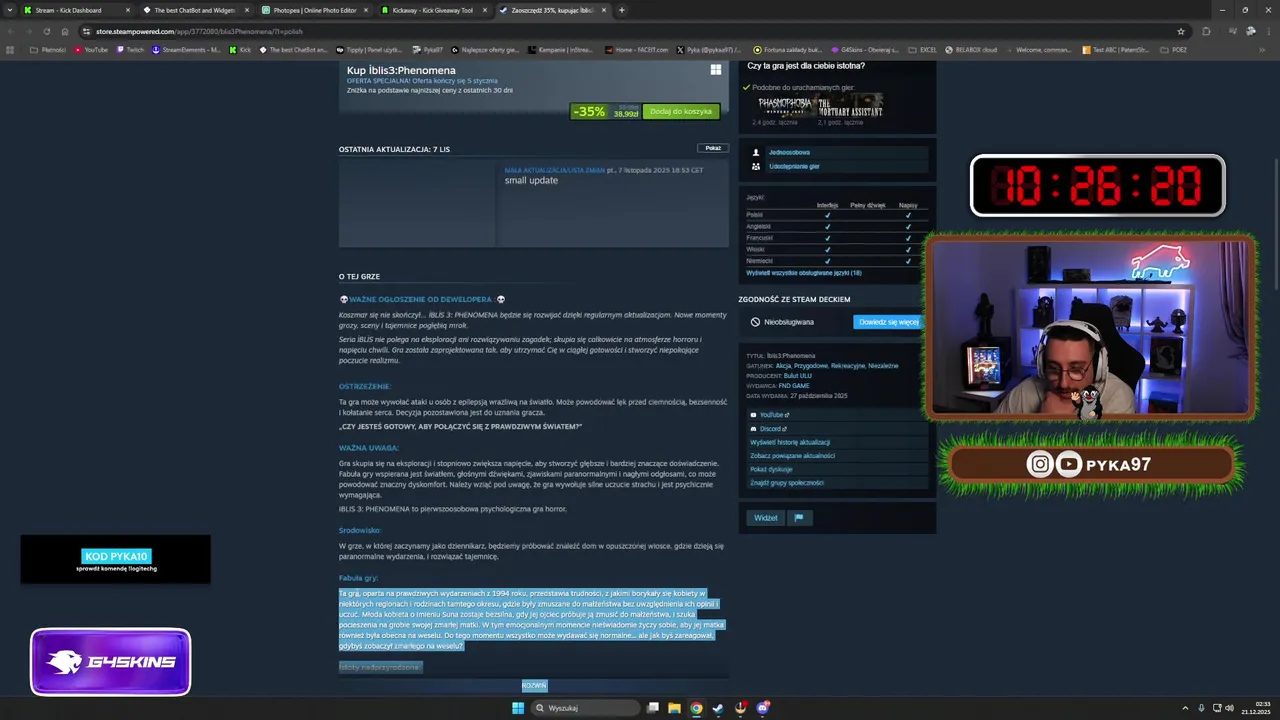Click the Widżet button
Image resolution: width=1280 pixels, height=720 pixels.
(766, 518)
